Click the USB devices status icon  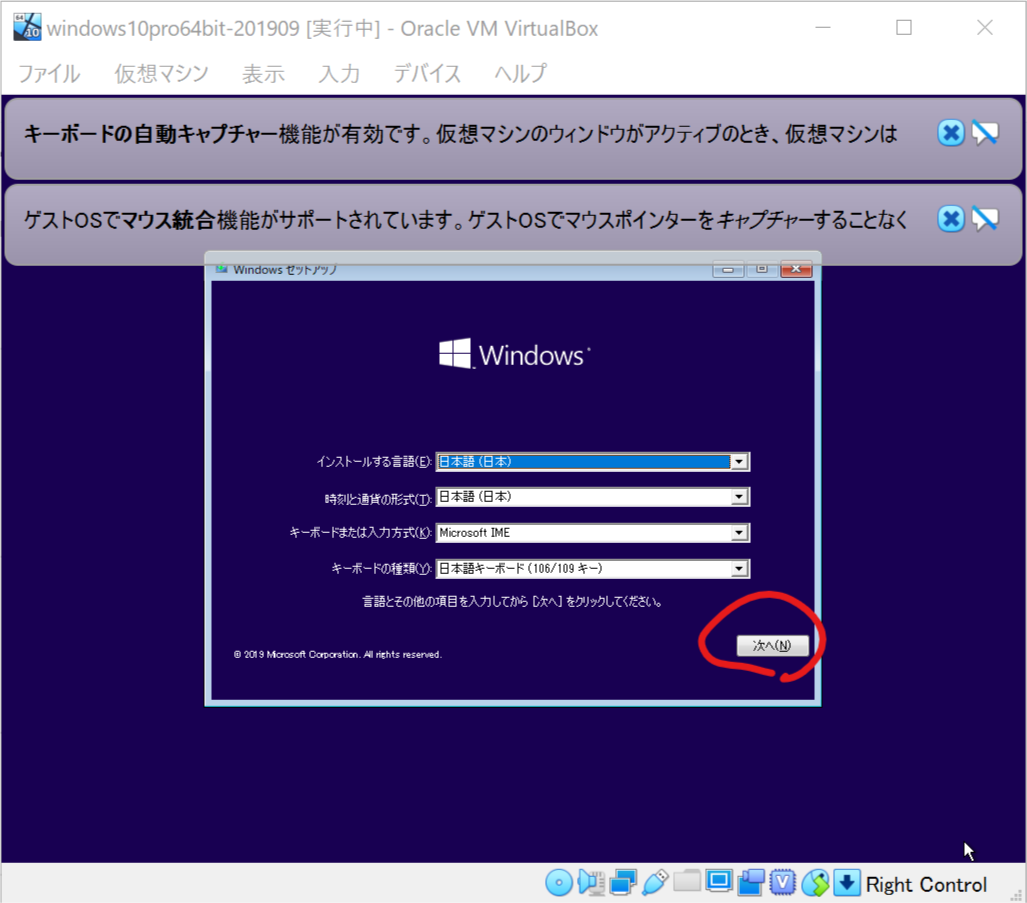[651, 883]
